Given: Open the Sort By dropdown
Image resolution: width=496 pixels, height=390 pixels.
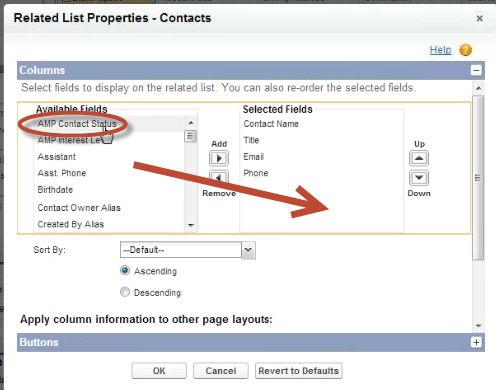Looking at the screenshot, I should click(x=188, y=250).
